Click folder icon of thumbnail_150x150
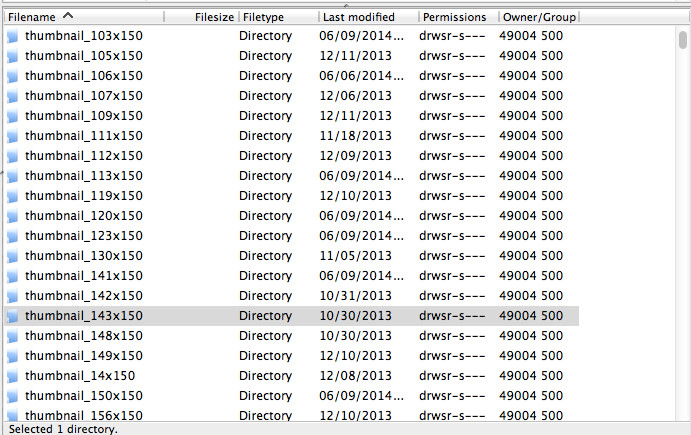 click(12, 396)
